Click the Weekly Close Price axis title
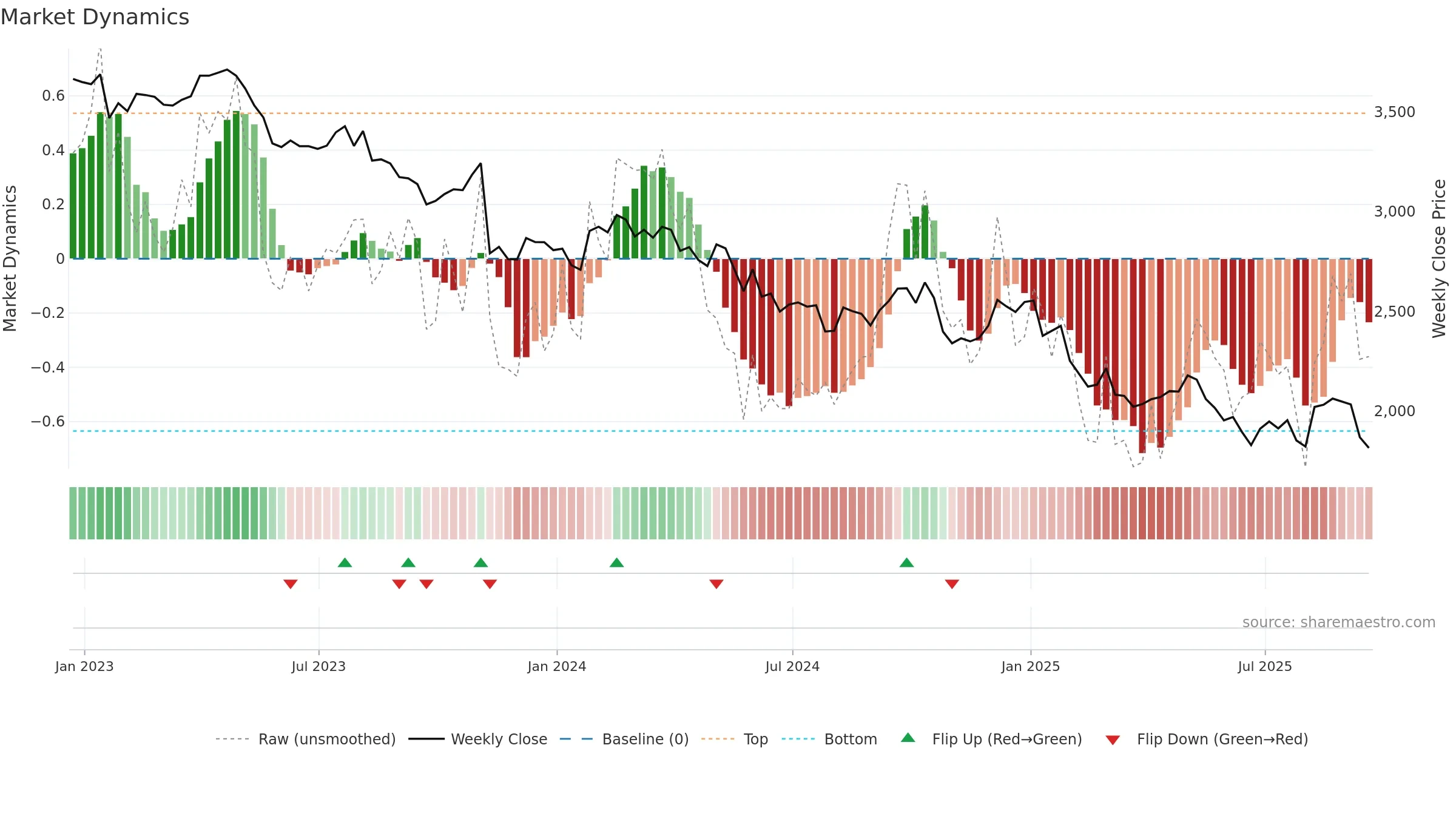 pos(1439,258)
